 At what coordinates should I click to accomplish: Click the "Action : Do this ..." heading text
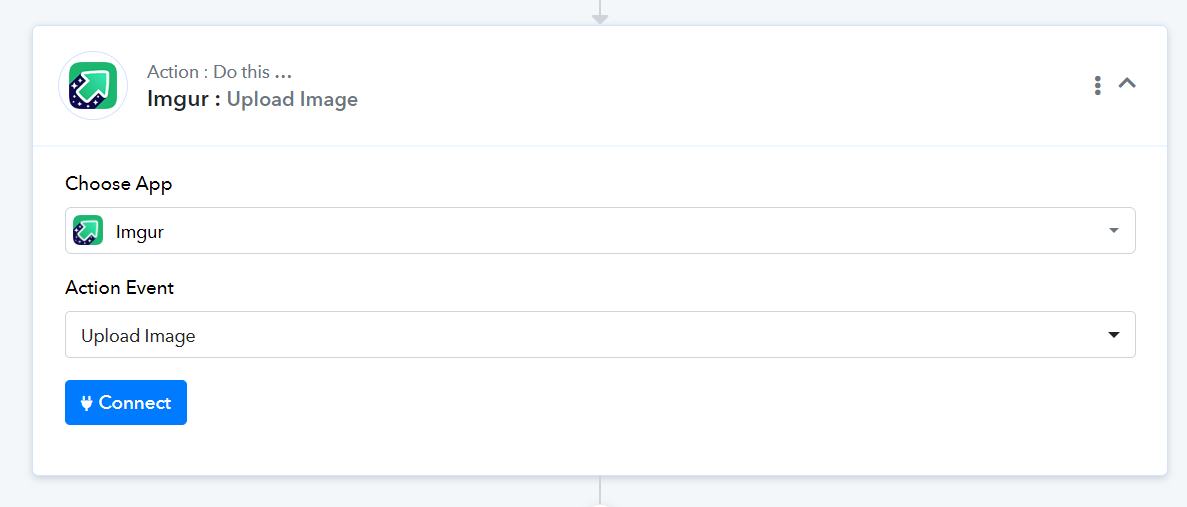click(220, 73)
